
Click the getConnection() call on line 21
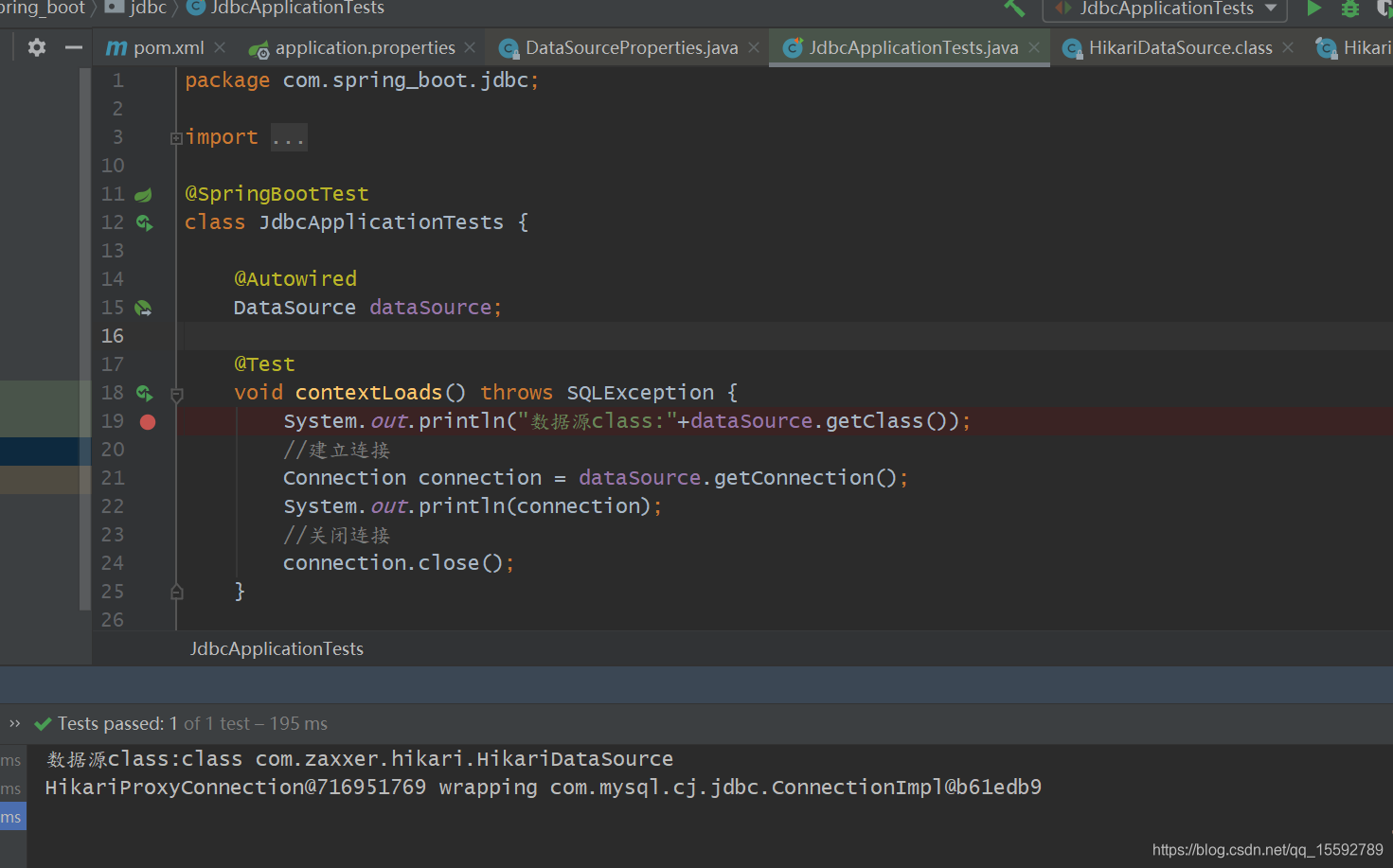[805, 478]
